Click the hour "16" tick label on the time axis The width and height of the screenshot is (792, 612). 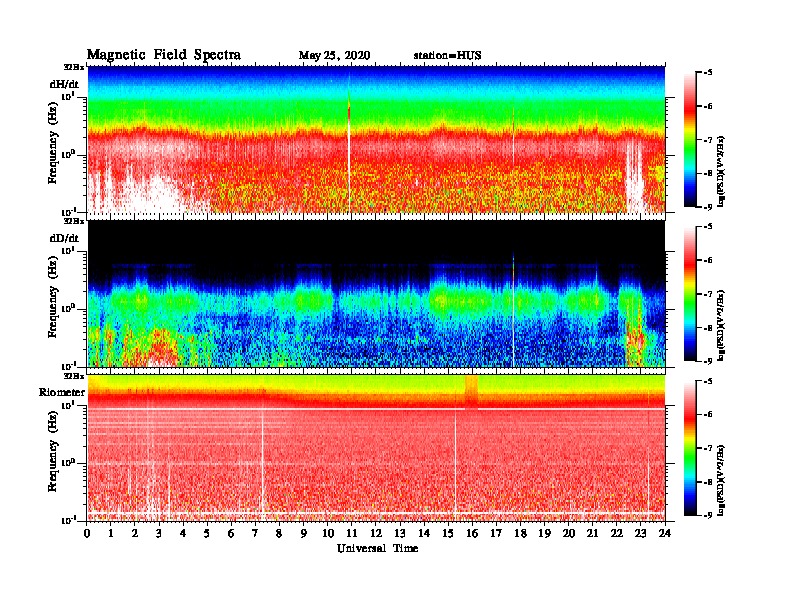coord(472,533)
